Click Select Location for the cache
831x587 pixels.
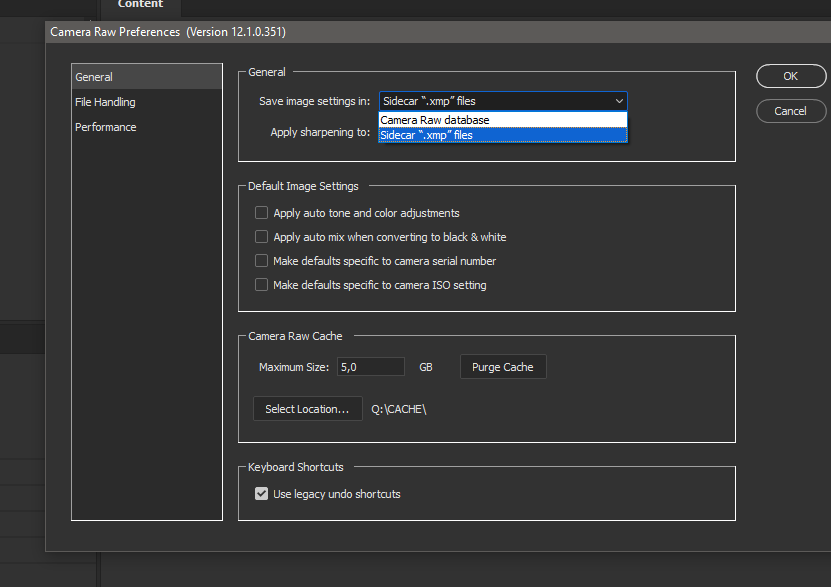(x=307, y=409)
